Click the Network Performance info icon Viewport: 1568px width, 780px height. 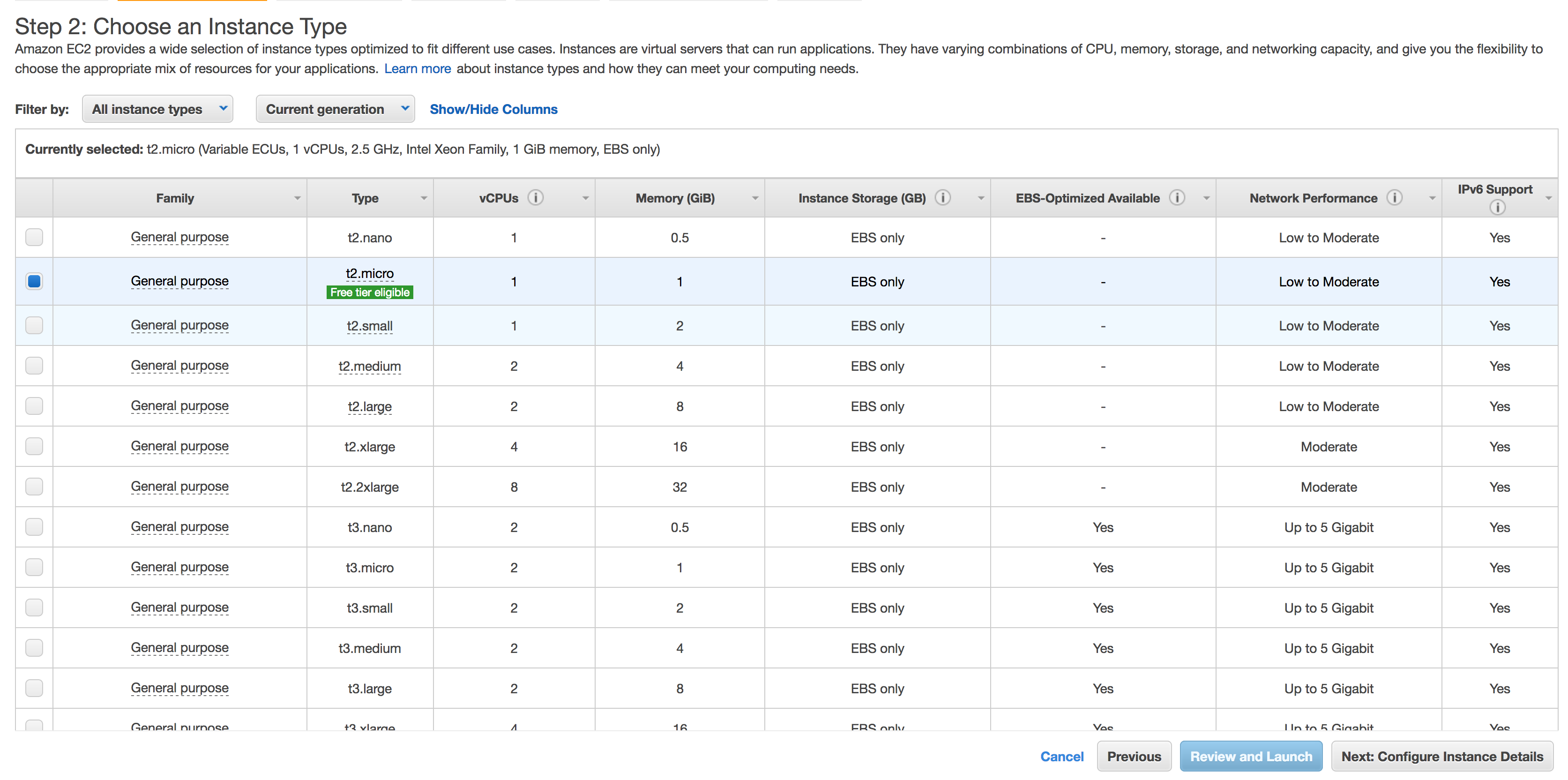[1395, 198]
